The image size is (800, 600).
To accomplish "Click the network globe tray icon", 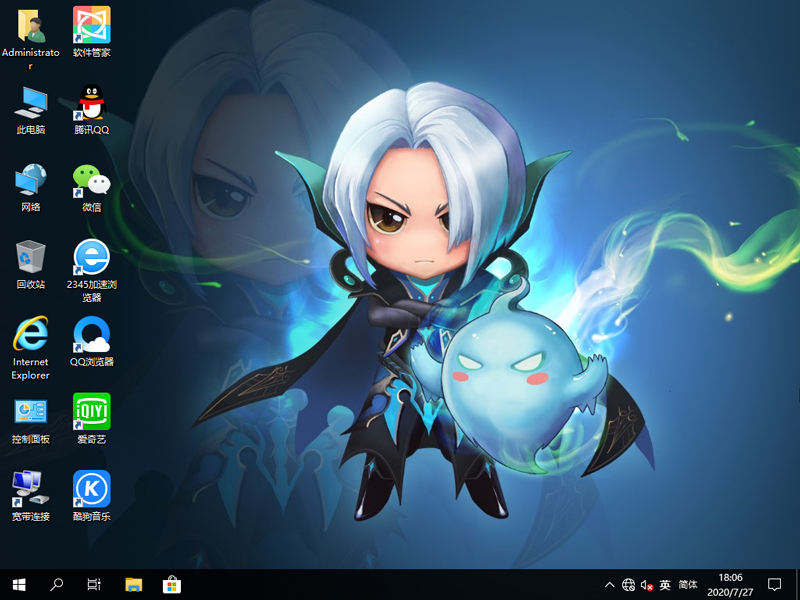I will pos(629,585).
